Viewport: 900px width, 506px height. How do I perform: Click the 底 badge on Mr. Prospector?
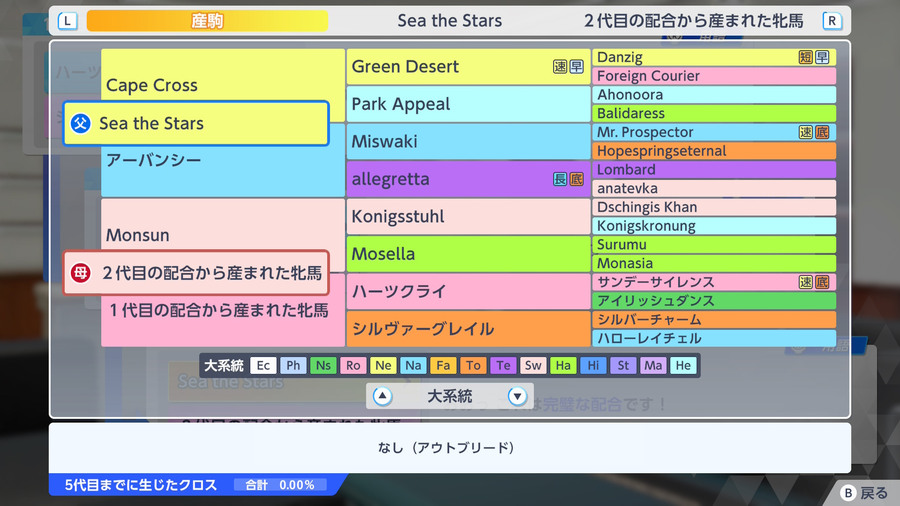(822, 132)
